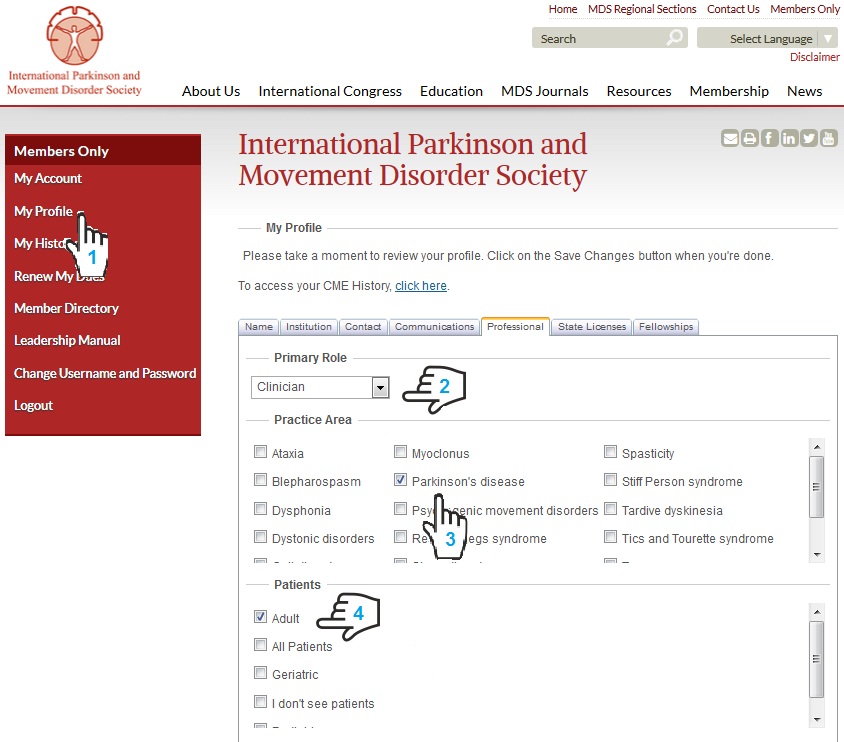
Task: Open the Education menu
Action: click(x=451, y=91)
